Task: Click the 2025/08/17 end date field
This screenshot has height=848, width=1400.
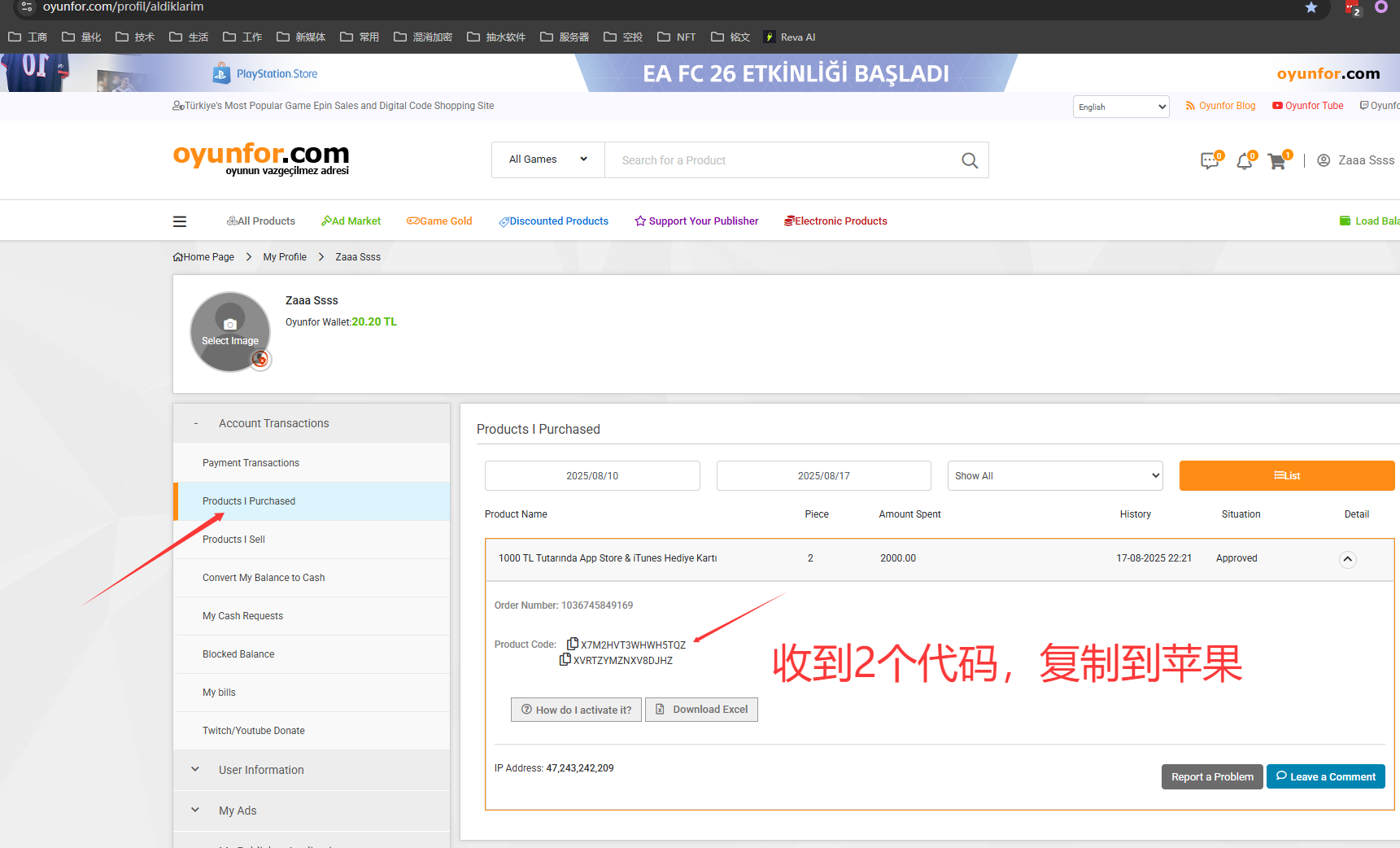Action: (x=823, y=476)
